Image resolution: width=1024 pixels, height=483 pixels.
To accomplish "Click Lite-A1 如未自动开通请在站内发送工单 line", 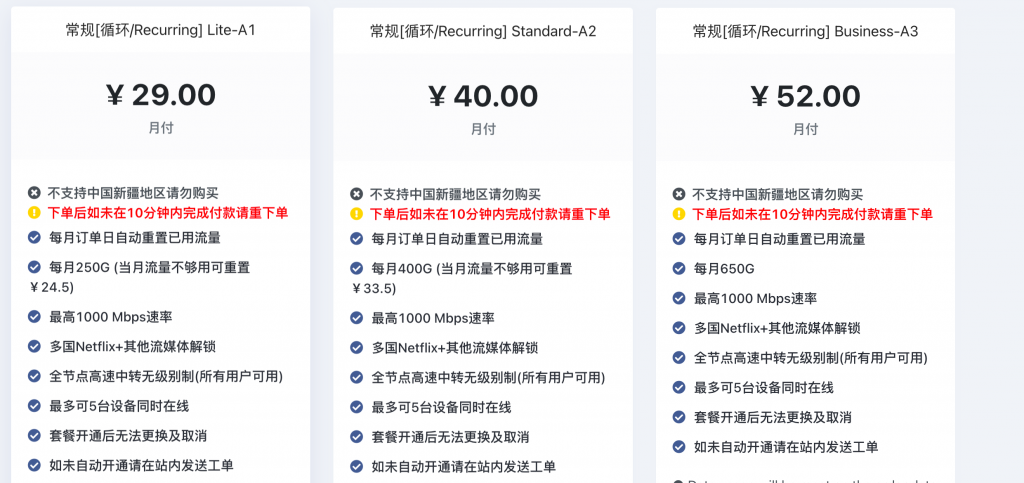I will (x=141, y=465).
